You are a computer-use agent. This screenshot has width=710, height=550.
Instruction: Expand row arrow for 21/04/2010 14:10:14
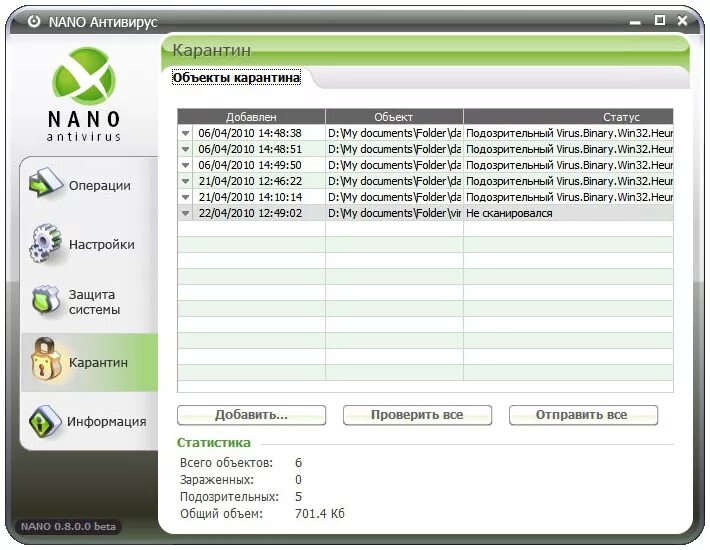185,197
